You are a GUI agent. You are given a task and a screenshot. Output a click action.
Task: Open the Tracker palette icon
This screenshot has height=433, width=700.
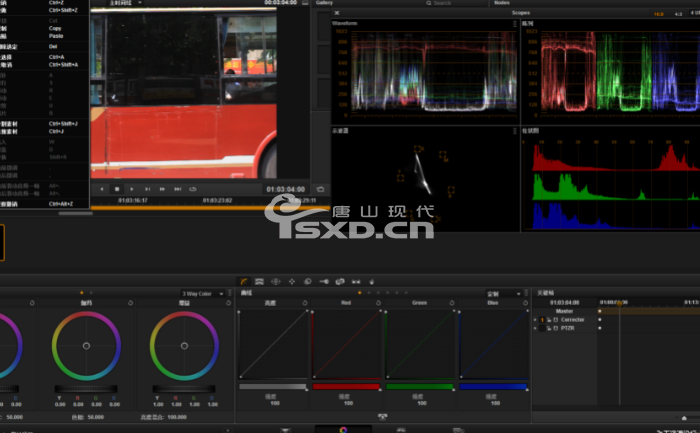[292, 281]
